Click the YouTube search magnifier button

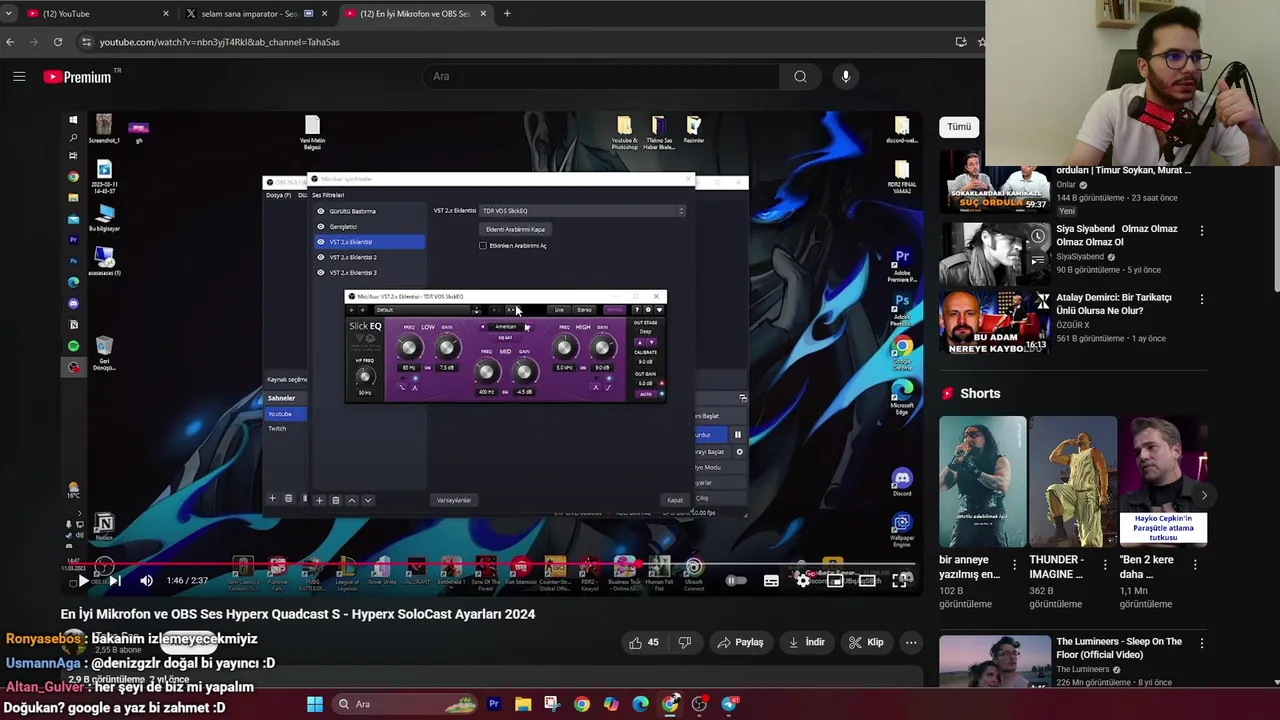tap(800, 76)
